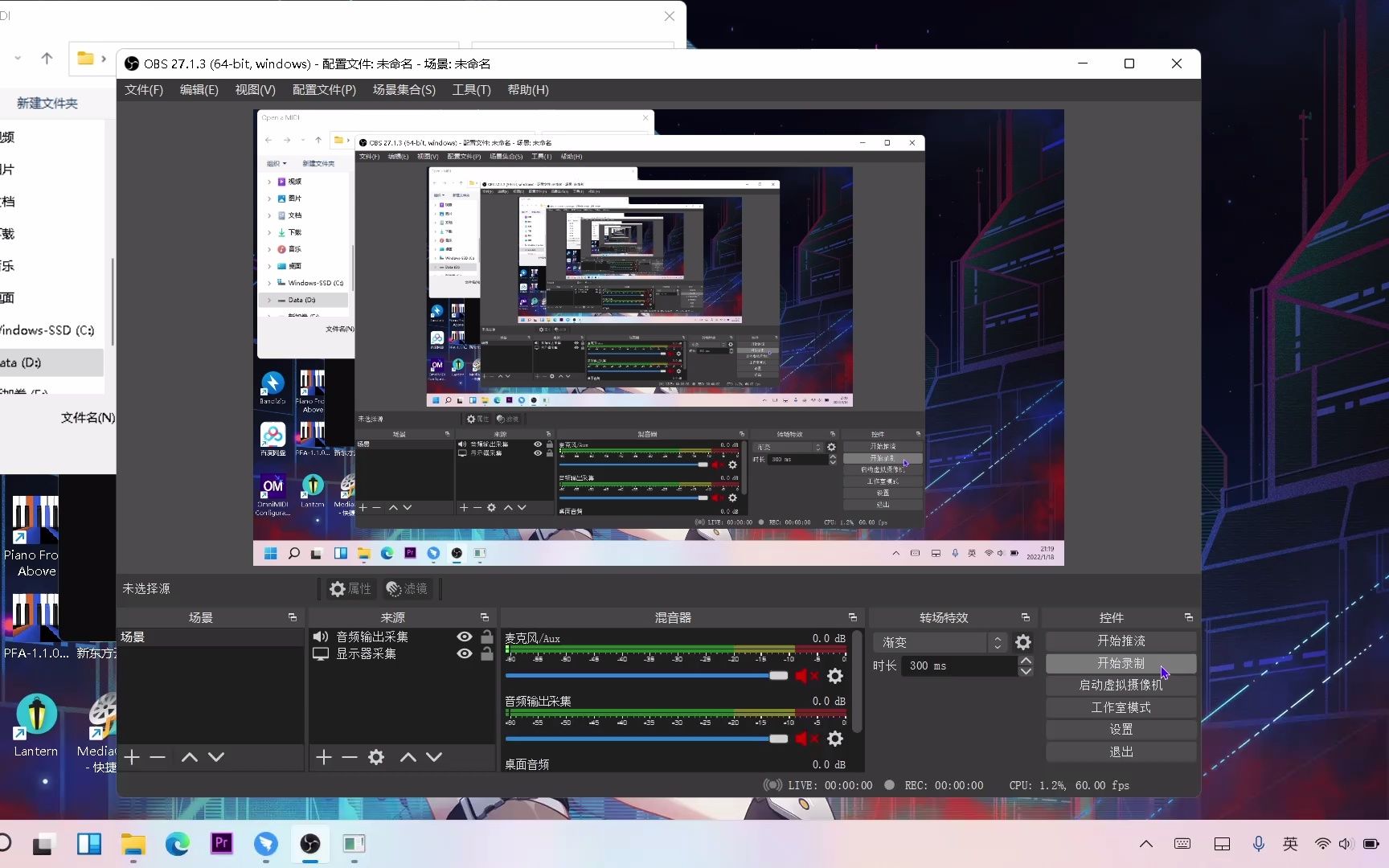Open recent locations dropdown in file dialog

[18, 59]
